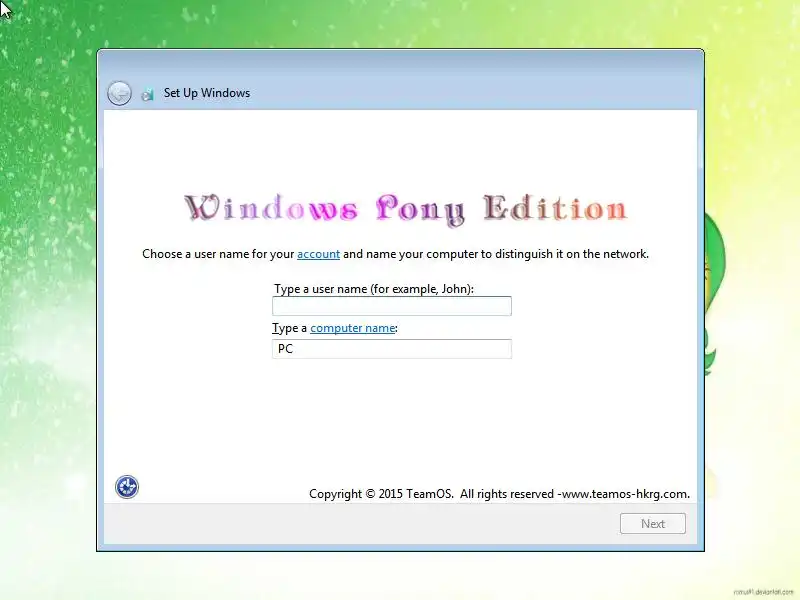
Task: Open the Ease of Access icon
Action: [x=127, y=487]
